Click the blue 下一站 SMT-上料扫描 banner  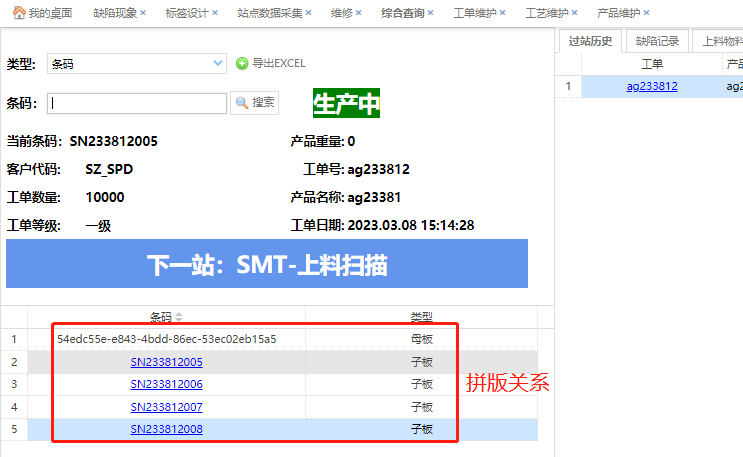click(266, 265)
